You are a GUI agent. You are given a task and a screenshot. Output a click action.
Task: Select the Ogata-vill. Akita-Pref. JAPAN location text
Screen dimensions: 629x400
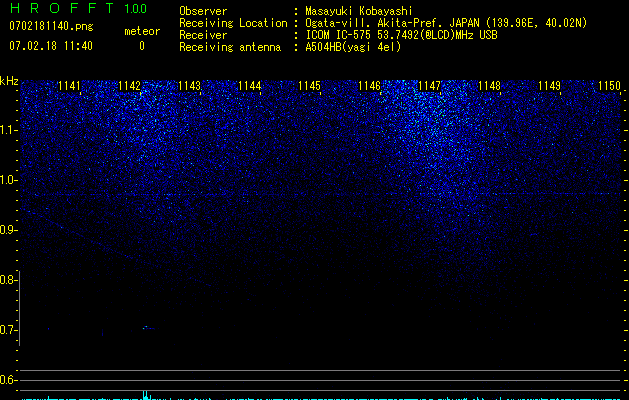point(446,23)
